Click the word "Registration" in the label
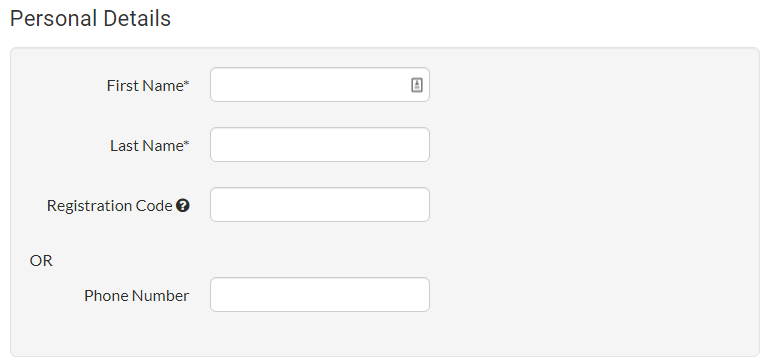This screenshot has width=778, height=360. click(91, 206)
